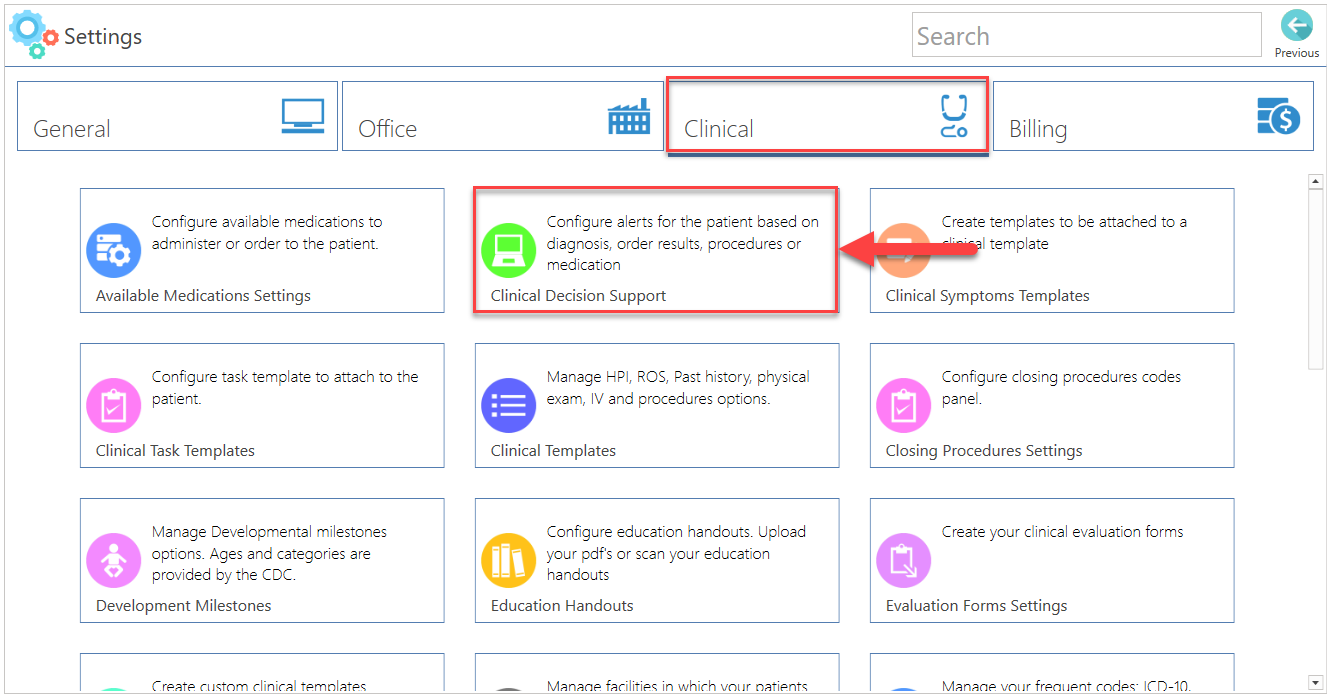Image resolution: width=1333 pixels, height=695 pixels.
Task: Click in the Search field
Action: pos(1087,35)
